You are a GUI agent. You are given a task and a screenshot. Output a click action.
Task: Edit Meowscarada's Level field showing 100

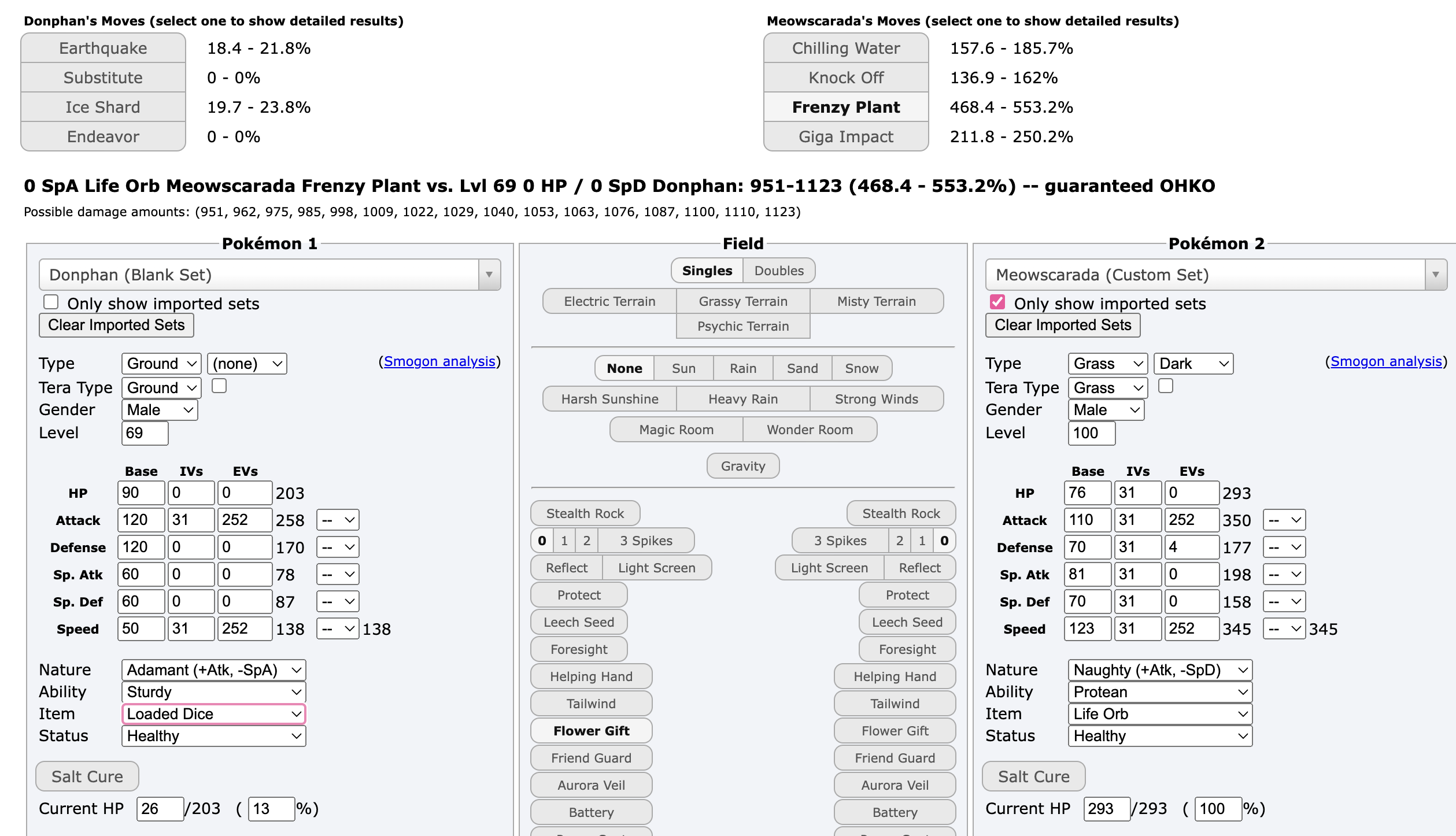pyautogui.click(x=1092, y=433)
